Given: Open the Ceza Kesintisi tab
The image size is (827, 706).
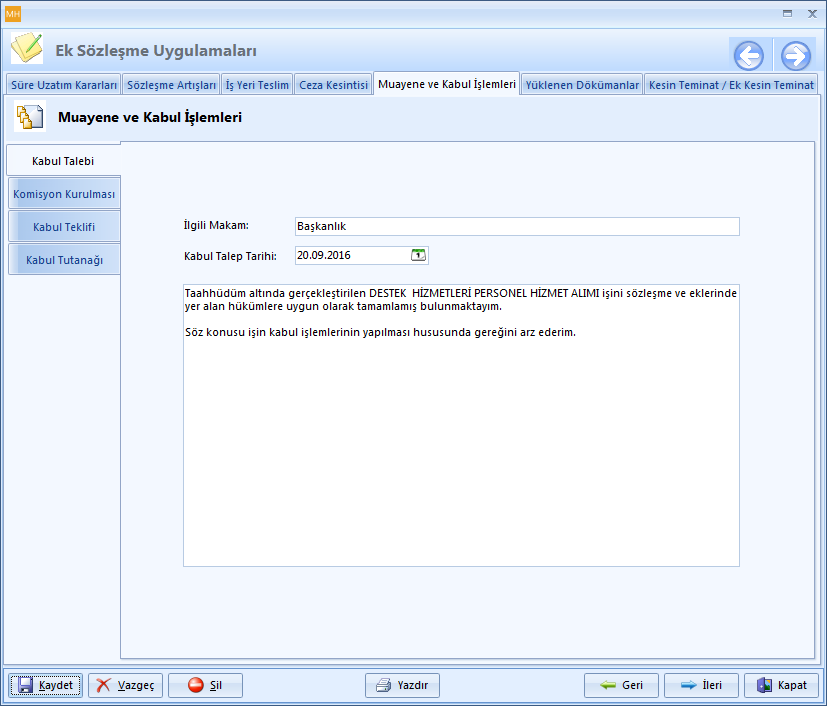Looking at the screenshot, I should click(x=333, y=85).
